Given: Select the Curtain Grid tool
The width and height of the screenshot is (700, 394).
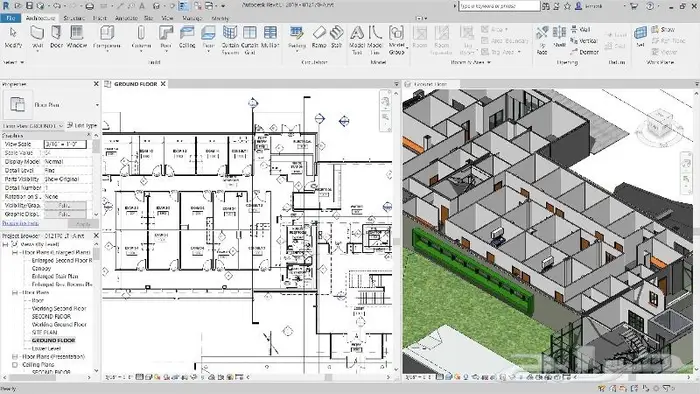Looking at the screenshot, I should 250,39.
